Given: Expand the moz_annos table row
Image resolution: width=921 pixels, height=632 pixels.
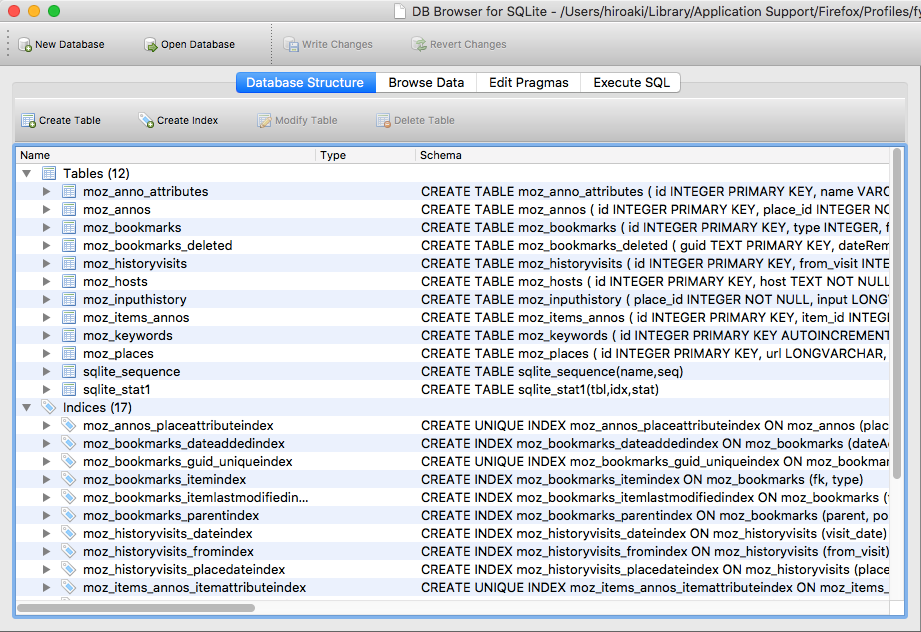Looking at the screenshot, I should tap(46, 209).
